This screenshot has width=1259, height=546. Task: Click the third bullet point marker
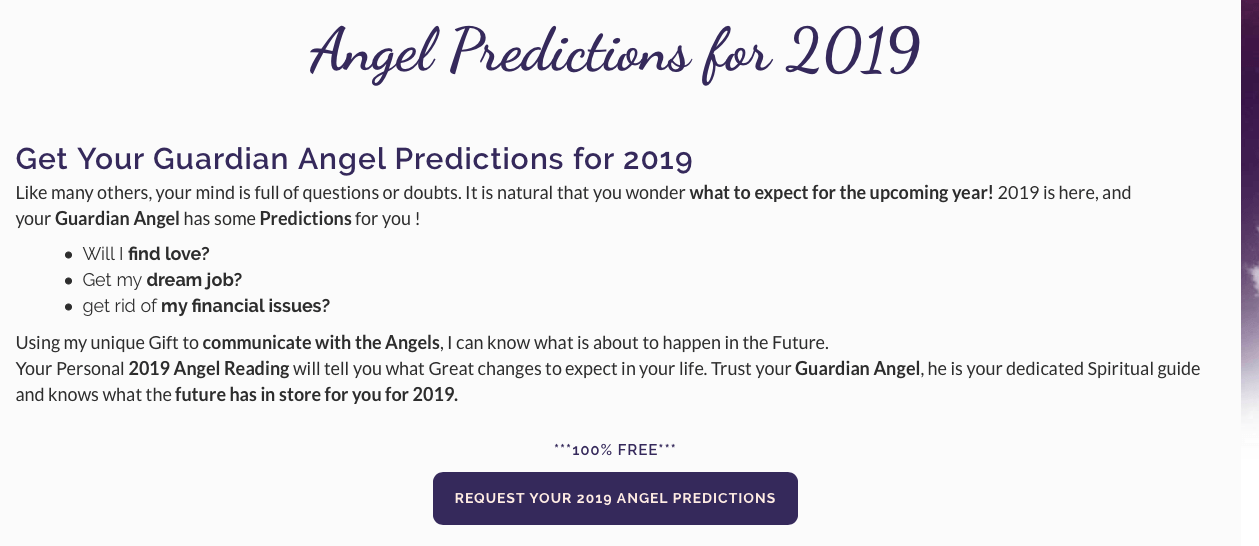(69, 307)
